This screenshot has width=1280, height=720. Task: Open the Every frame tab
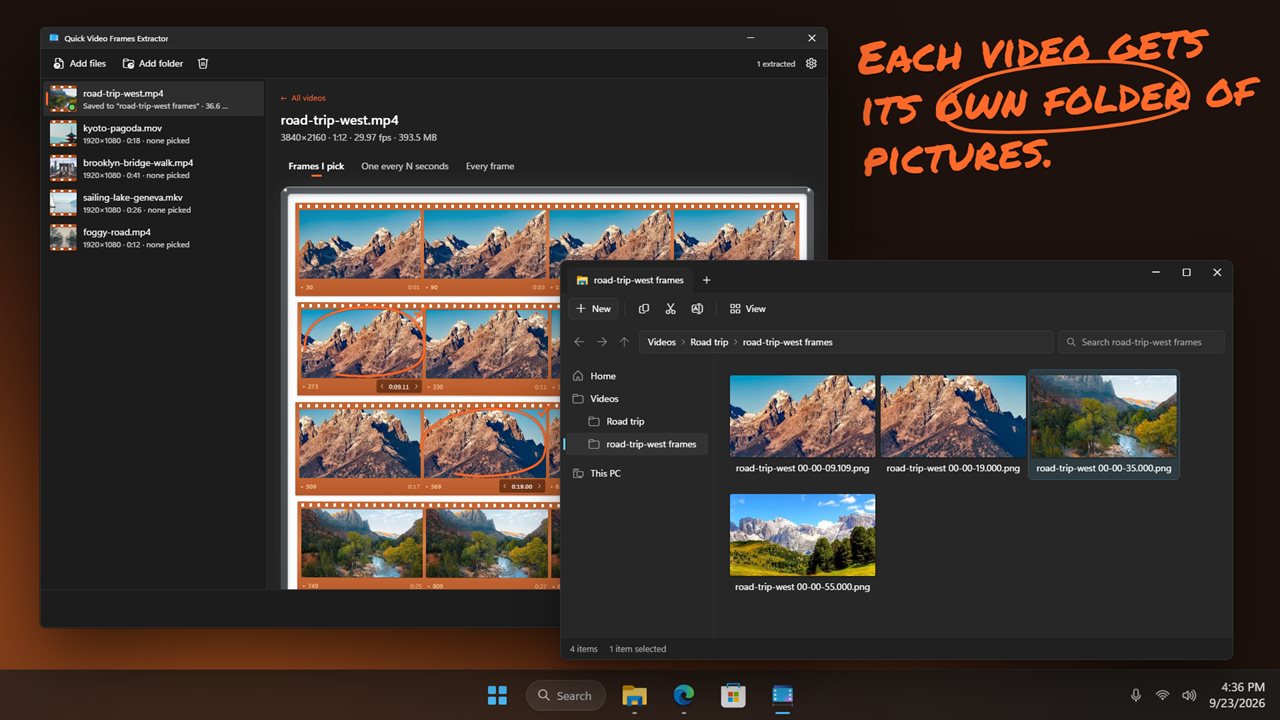[x=490, y=166]
